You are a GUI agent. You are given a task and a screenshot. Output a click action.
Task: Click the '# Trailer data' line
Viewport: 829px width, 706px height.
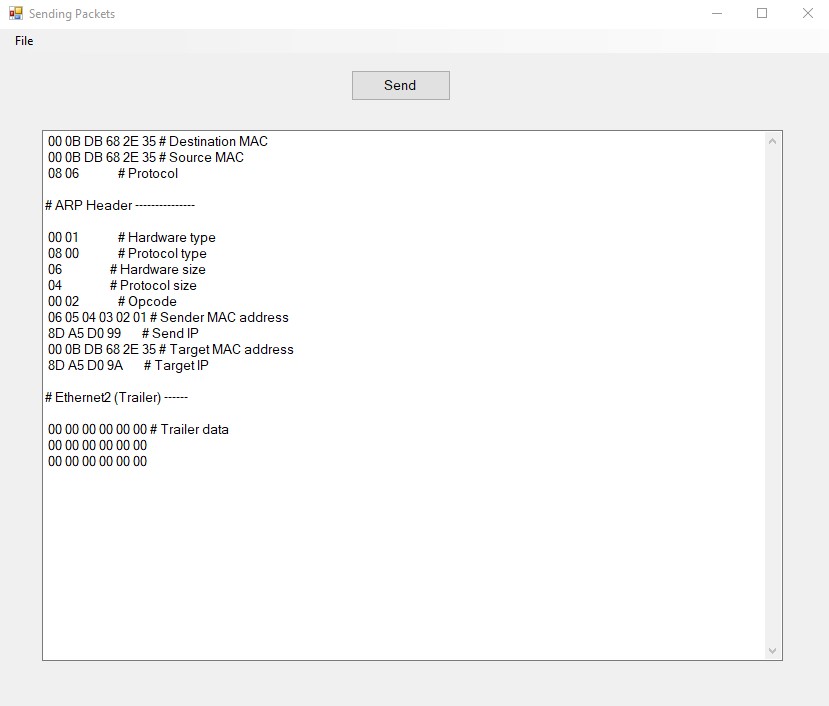[138, 429]
